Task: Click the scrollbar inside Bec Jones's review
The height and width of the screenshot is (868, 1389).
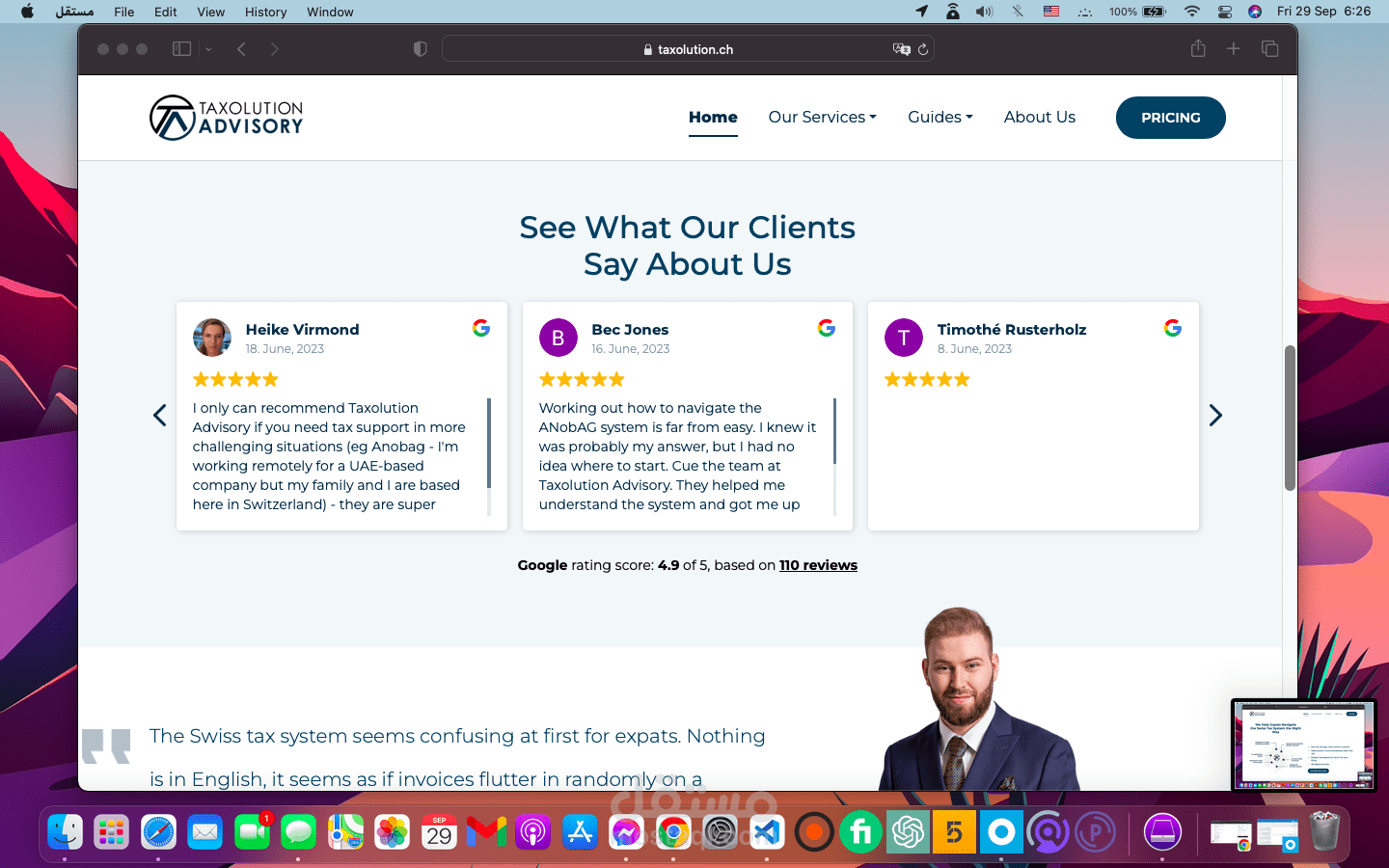Action: click(x=834, y=431)
